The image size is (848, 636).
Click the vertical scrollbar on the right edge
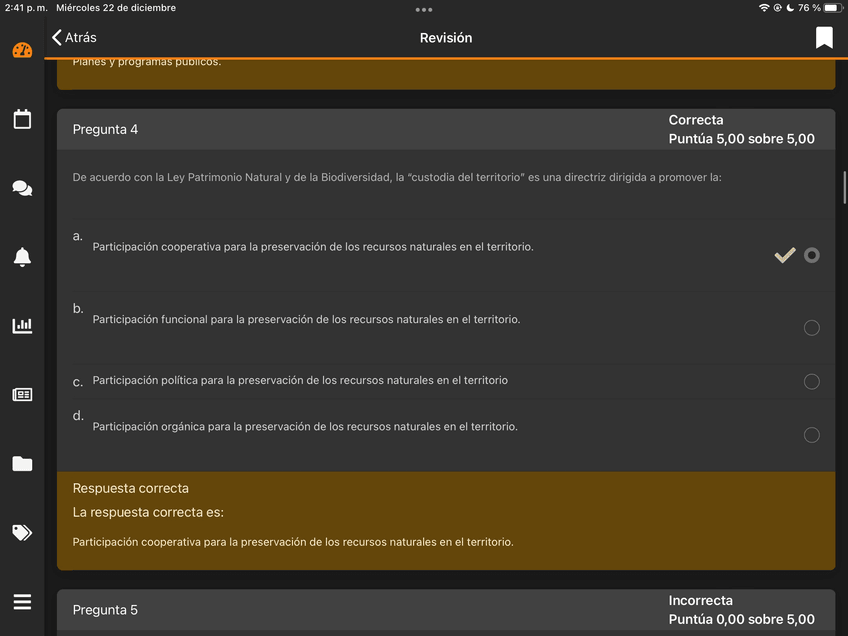tap(844, 188)
